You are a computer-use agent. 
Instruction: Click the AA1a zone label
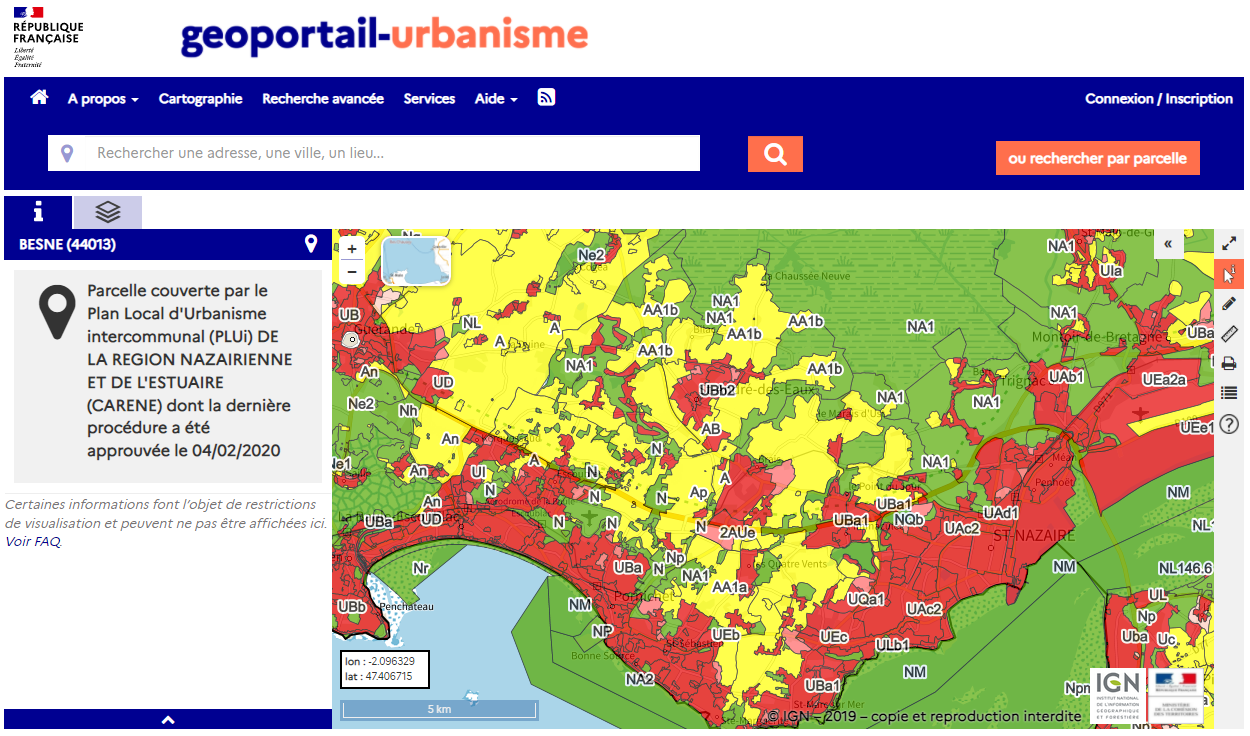click(730, 588)
